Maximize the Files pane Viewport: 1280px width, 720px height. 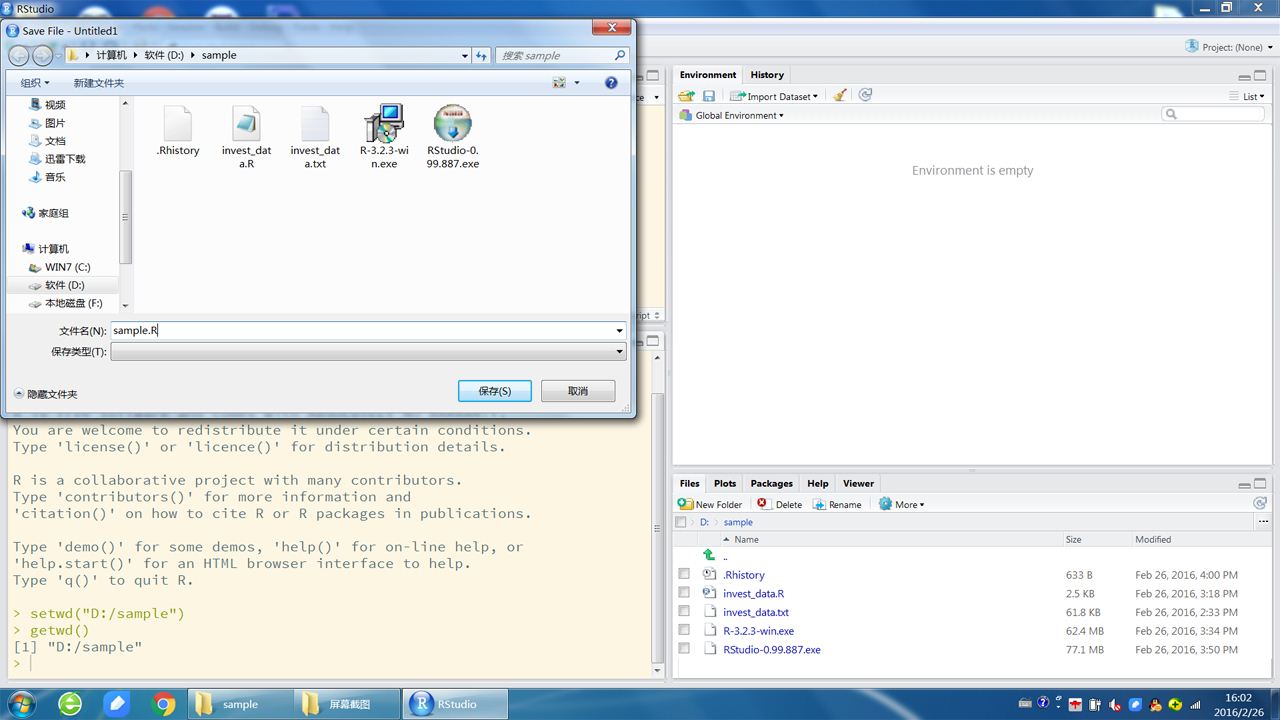[x=1261, y=484]
